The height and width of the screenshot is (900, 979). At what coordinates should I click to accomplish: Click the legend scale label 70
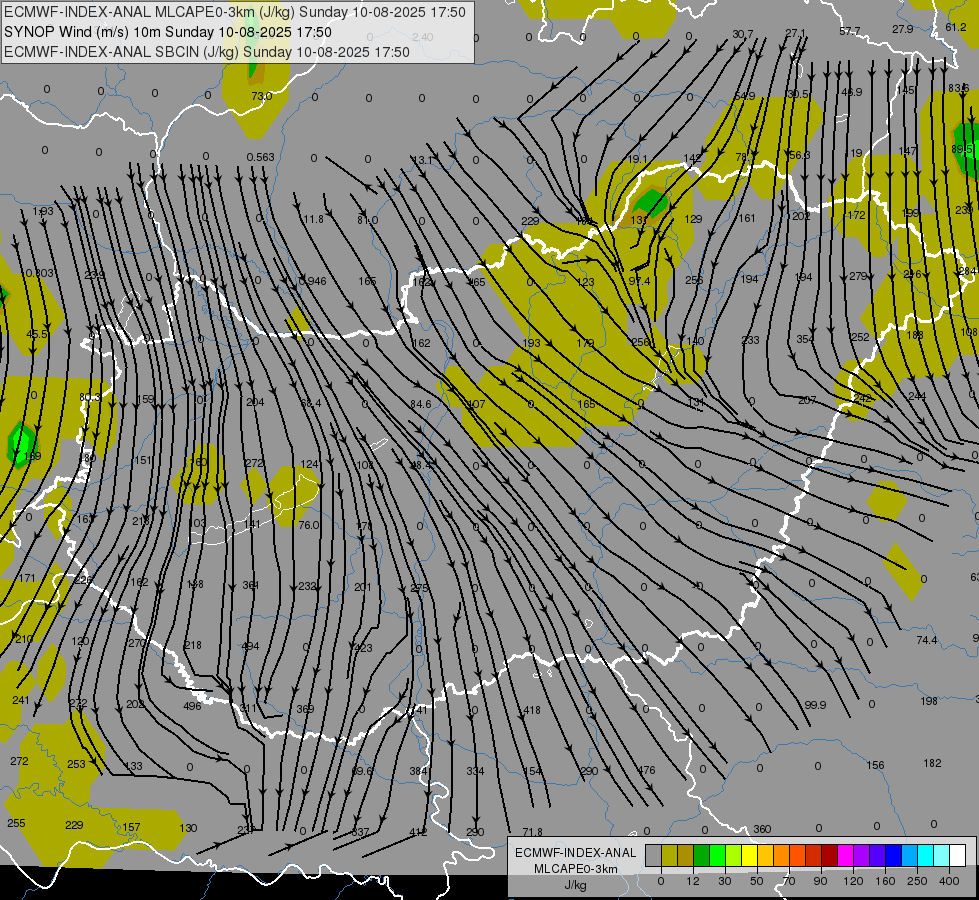(789, 881)
